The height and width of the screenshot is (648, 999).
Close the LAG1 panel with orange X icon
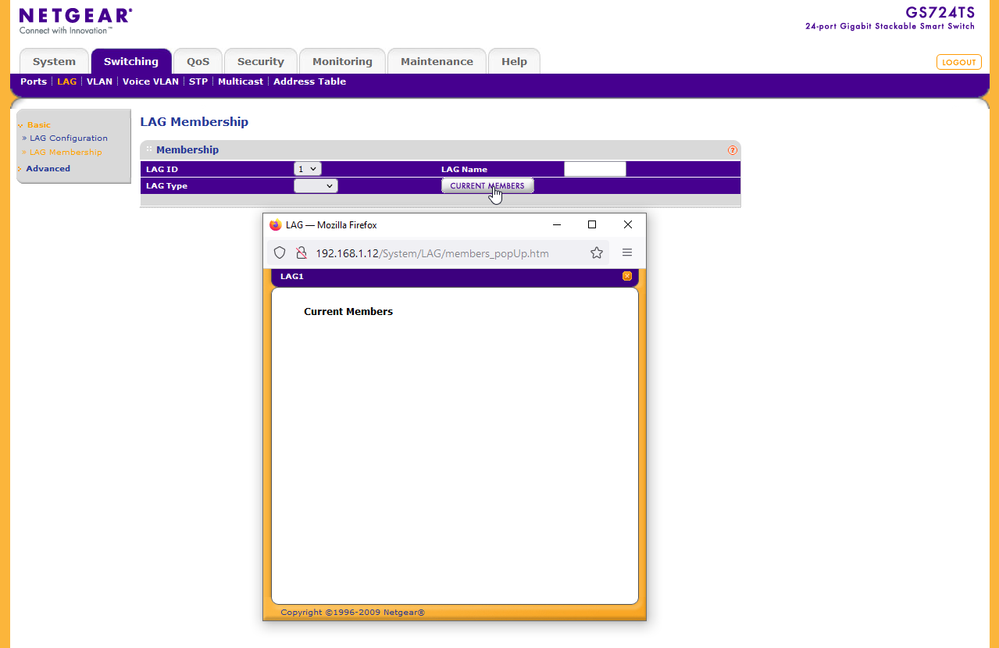[x=627, y=276]
